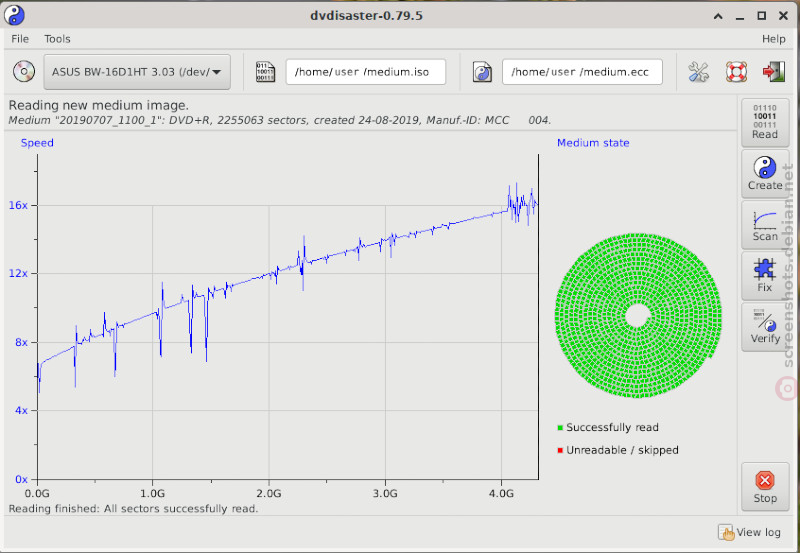Click the 12x speed axis label
This screenshot has height=553, width=800.
(x=18, y=273)
